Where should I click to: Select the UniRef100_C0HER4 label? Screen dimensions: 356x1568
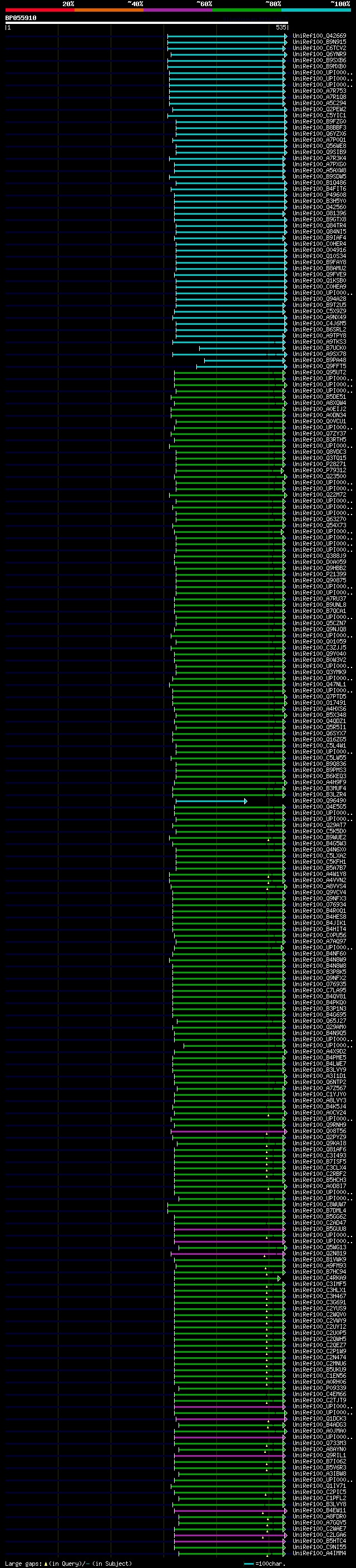tap(319, 244)
